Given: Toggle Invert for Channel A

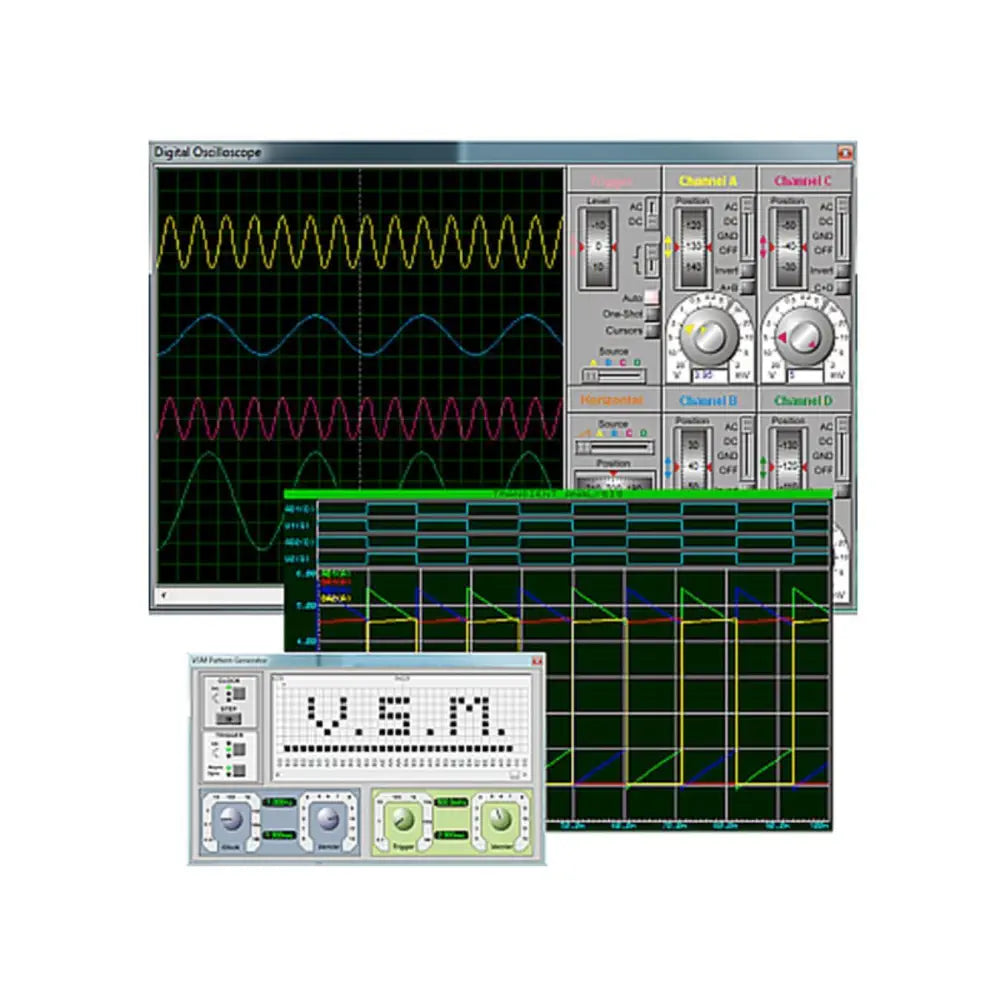Looking at the screenshot, I should [x=746, y=271].
